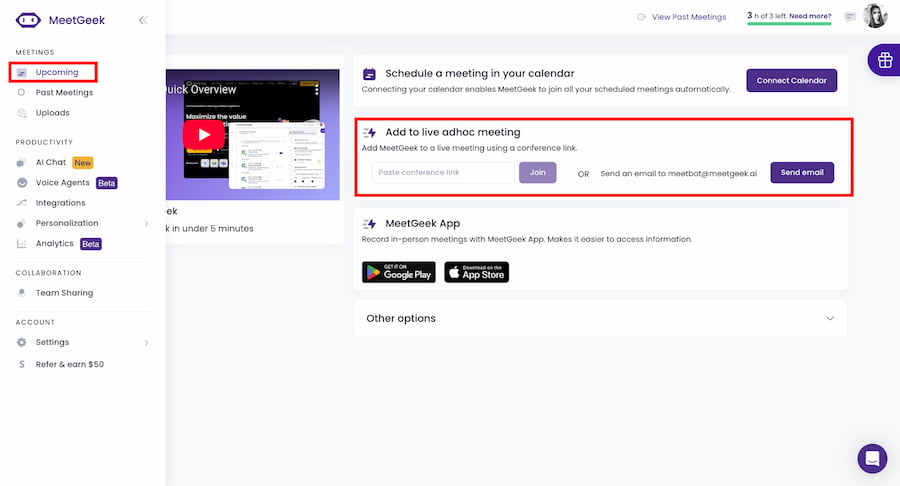Open the chat support bubble icon
Viewport: 900px width, 486px height.
pyautogui.click(x=872, y=459)
